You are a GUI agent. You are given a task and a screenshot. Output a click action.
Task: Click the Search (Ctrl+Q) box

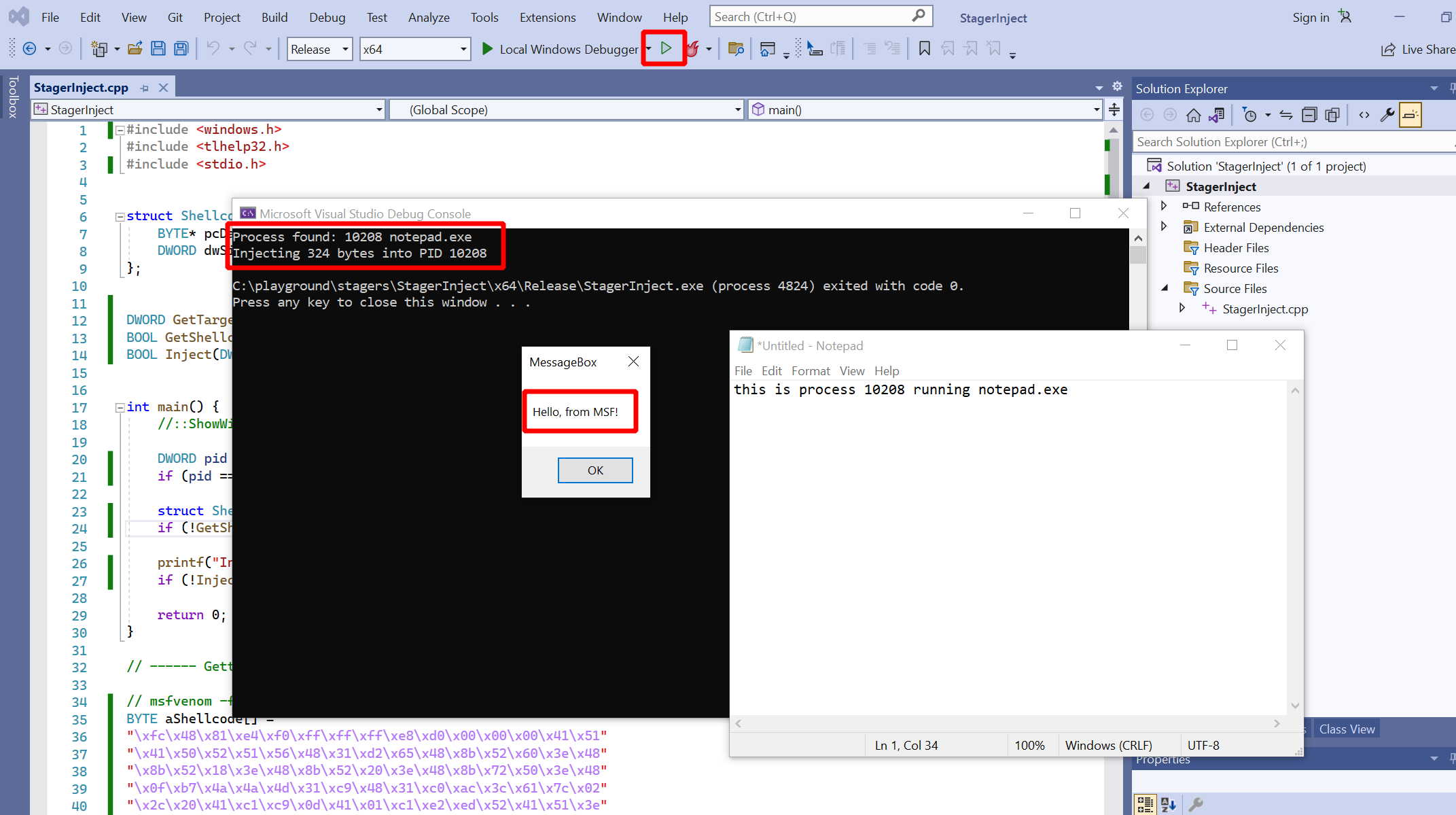(821, 16)
